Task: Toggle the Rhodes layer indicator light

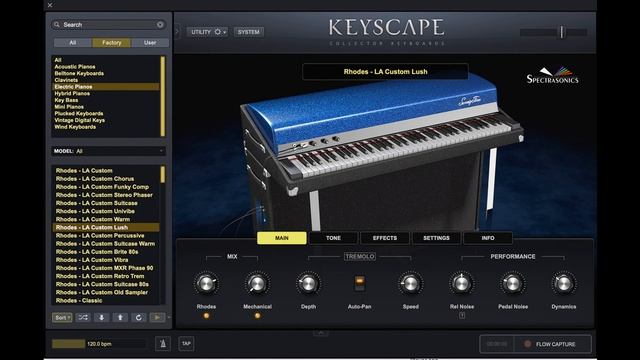Action: tap(206, 316)
